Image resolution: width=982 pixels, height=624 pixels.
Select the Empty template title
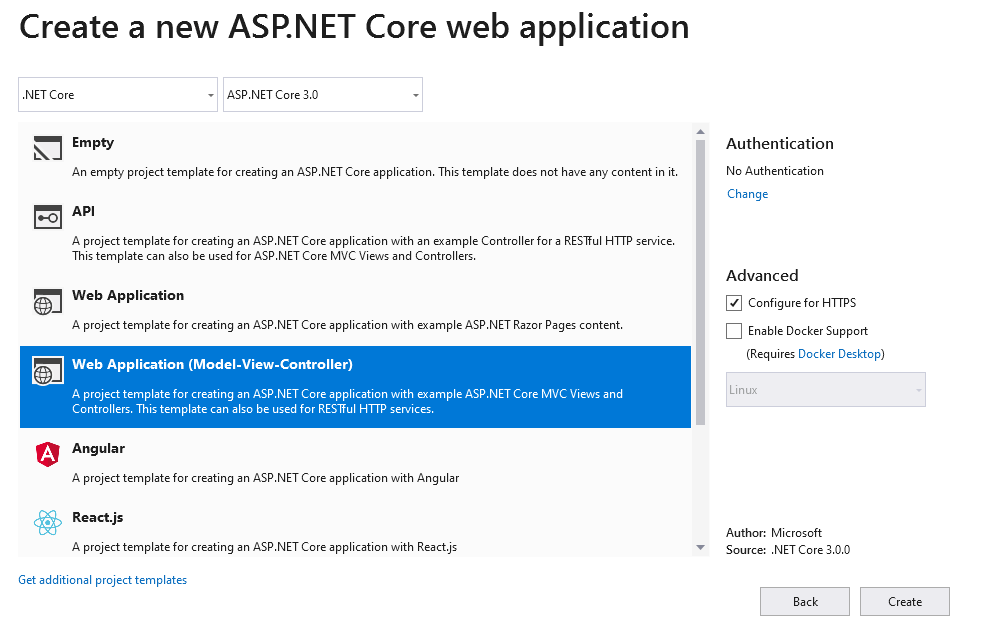pos(93,142)
